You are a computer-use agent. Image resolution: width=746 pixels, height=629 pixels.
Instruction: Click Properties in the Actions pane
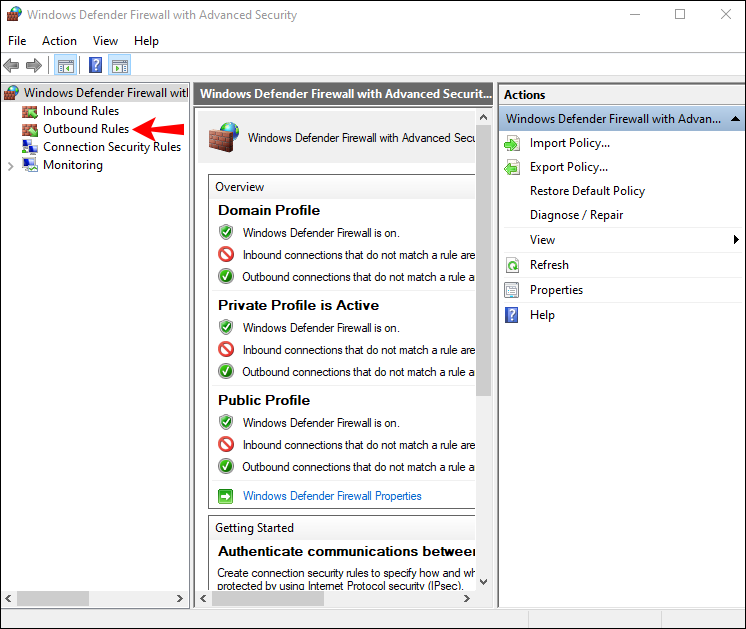point(556,290)
